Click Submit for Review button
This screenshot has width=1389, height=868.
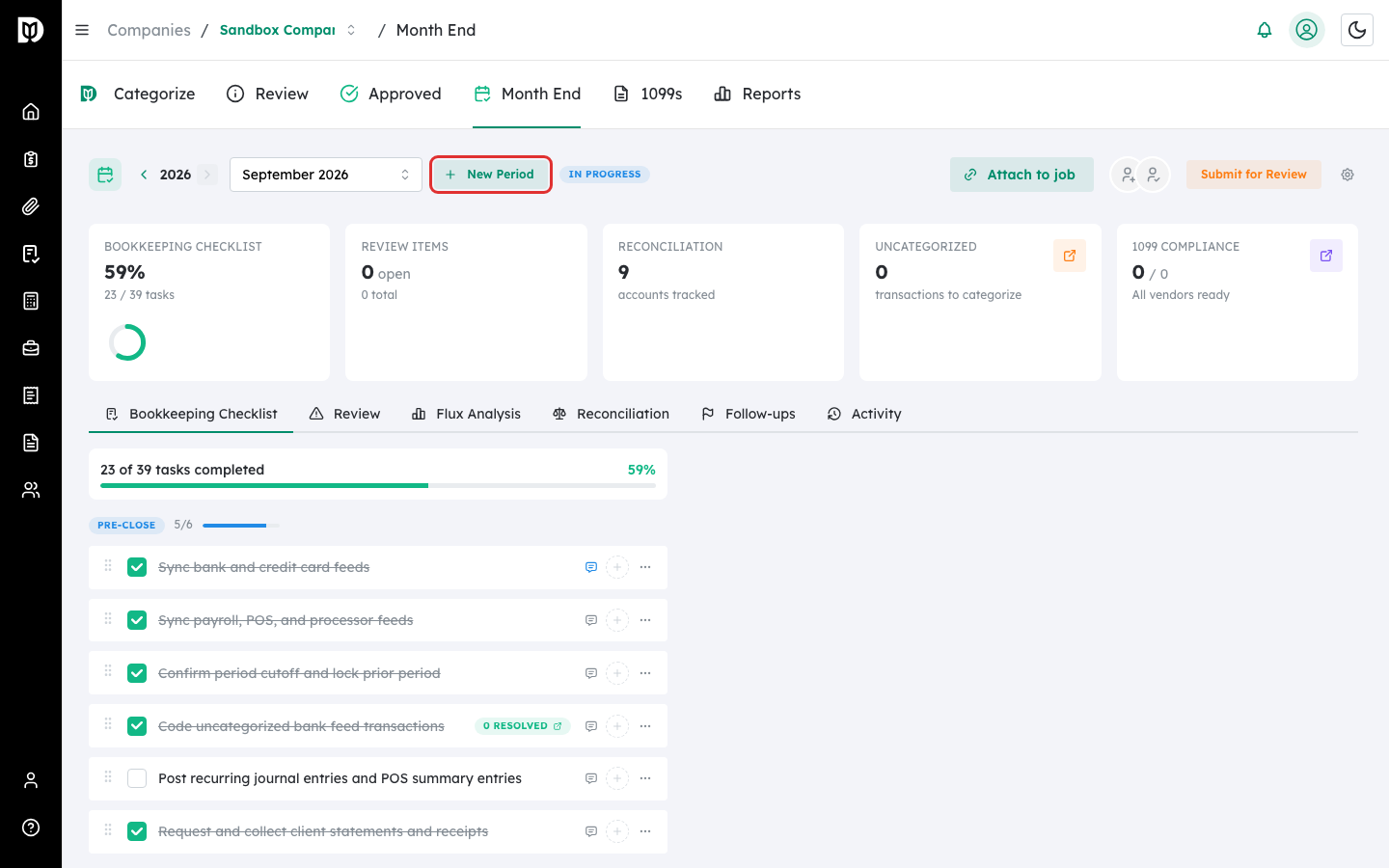coord(1254,175)
